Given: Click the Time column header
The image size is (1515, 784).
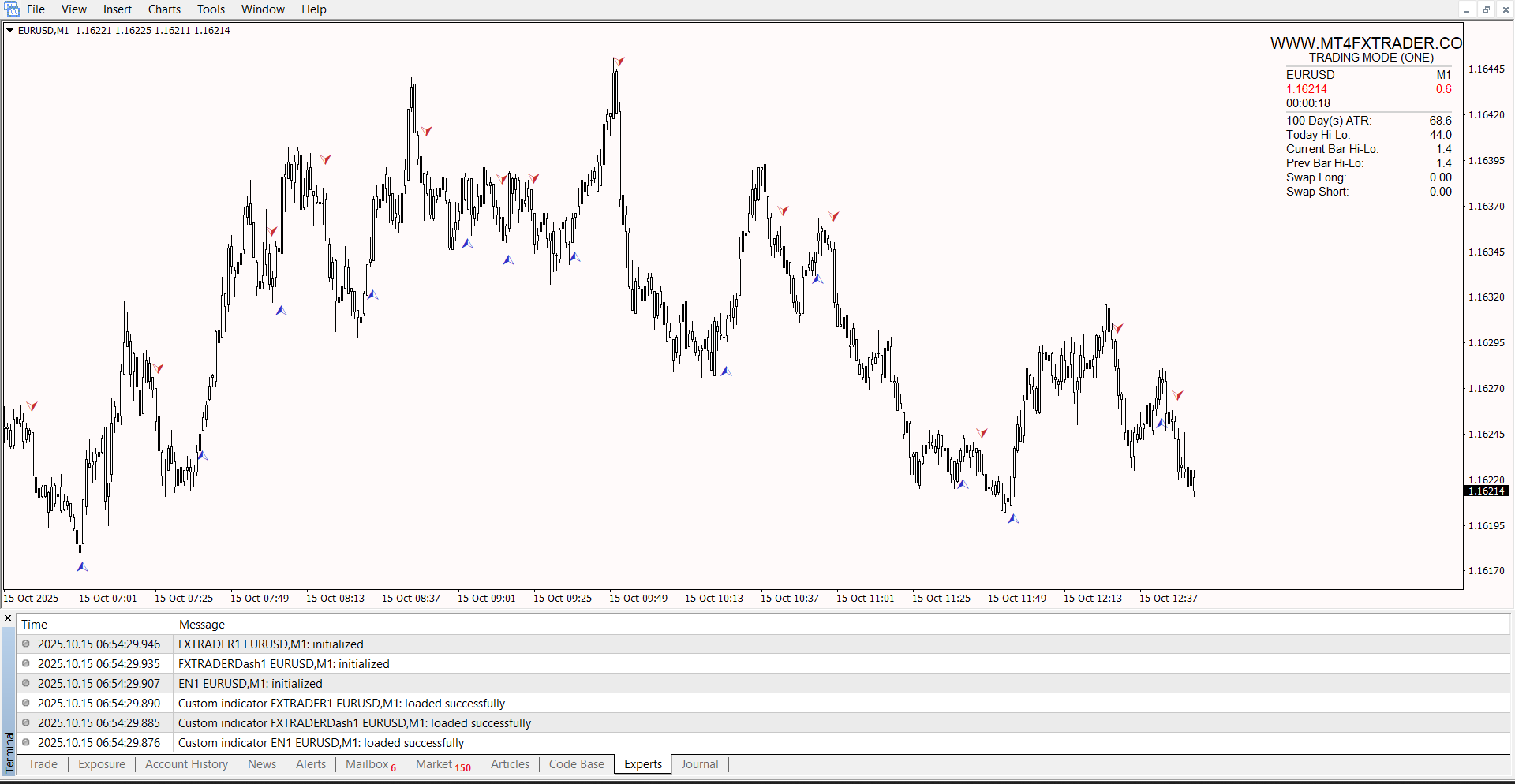Looking at the screenshot, I should (x=34, y=625).
